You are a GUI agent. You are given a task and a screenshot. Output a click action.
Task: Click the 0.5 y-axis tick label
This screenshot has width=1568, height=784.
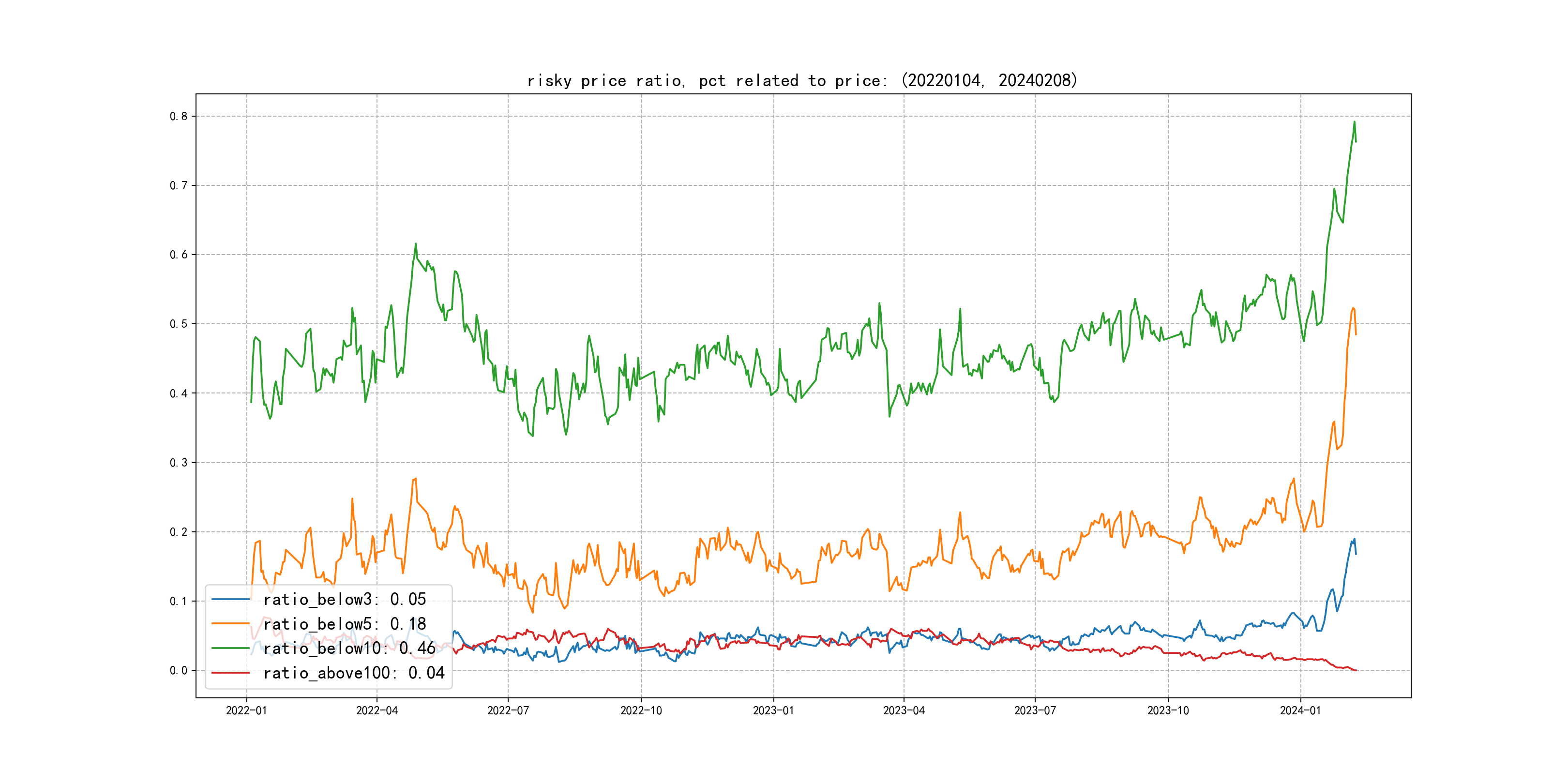pos(179,324)
